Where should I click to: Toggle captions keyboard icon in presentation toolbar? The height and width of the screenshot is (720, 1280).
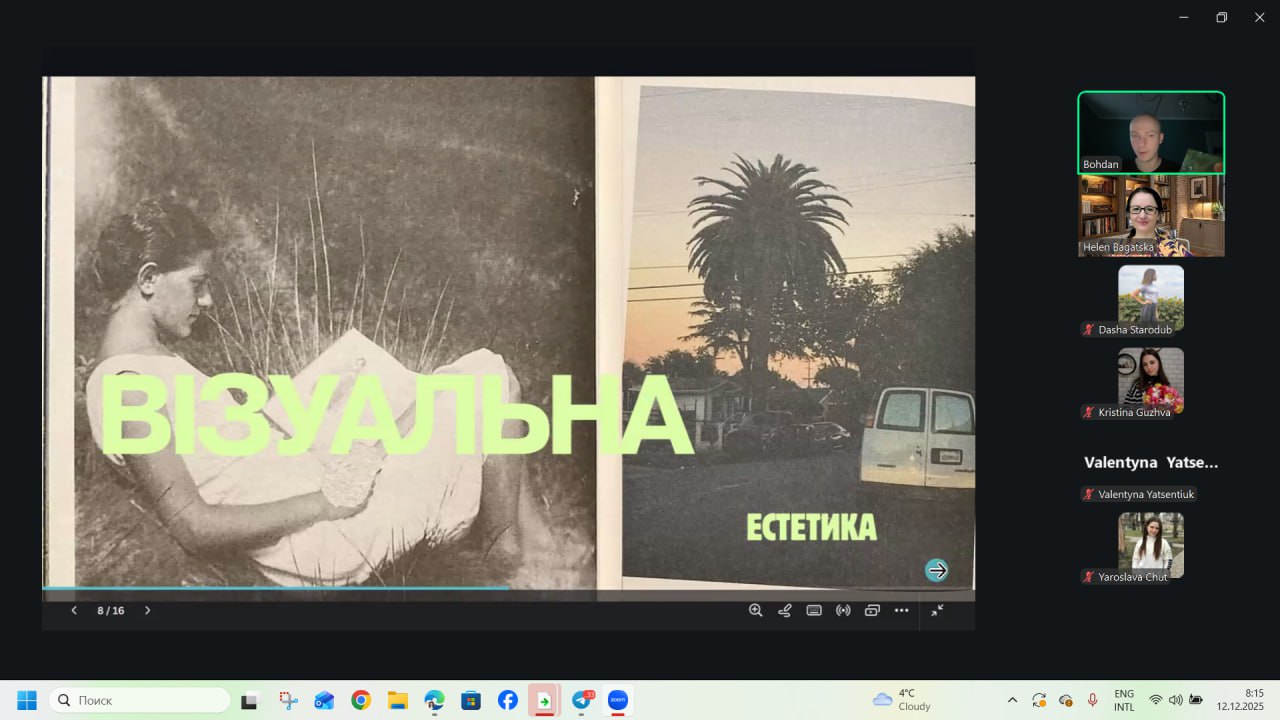(x=814, y=610)
